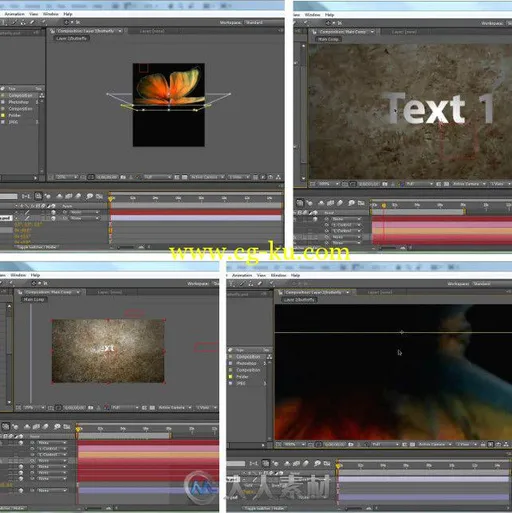Toggle Hide Shy Layers in top-left timeline
The height and width of the screenshot is (513, 512).
pyautogui.click(x=59, y=196)
